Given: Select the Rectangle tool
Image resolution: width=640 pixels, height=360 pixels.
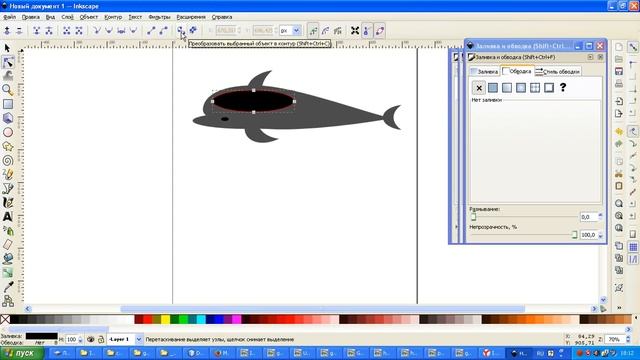Looking at the screenshot, I should click(x=7, y=104).
